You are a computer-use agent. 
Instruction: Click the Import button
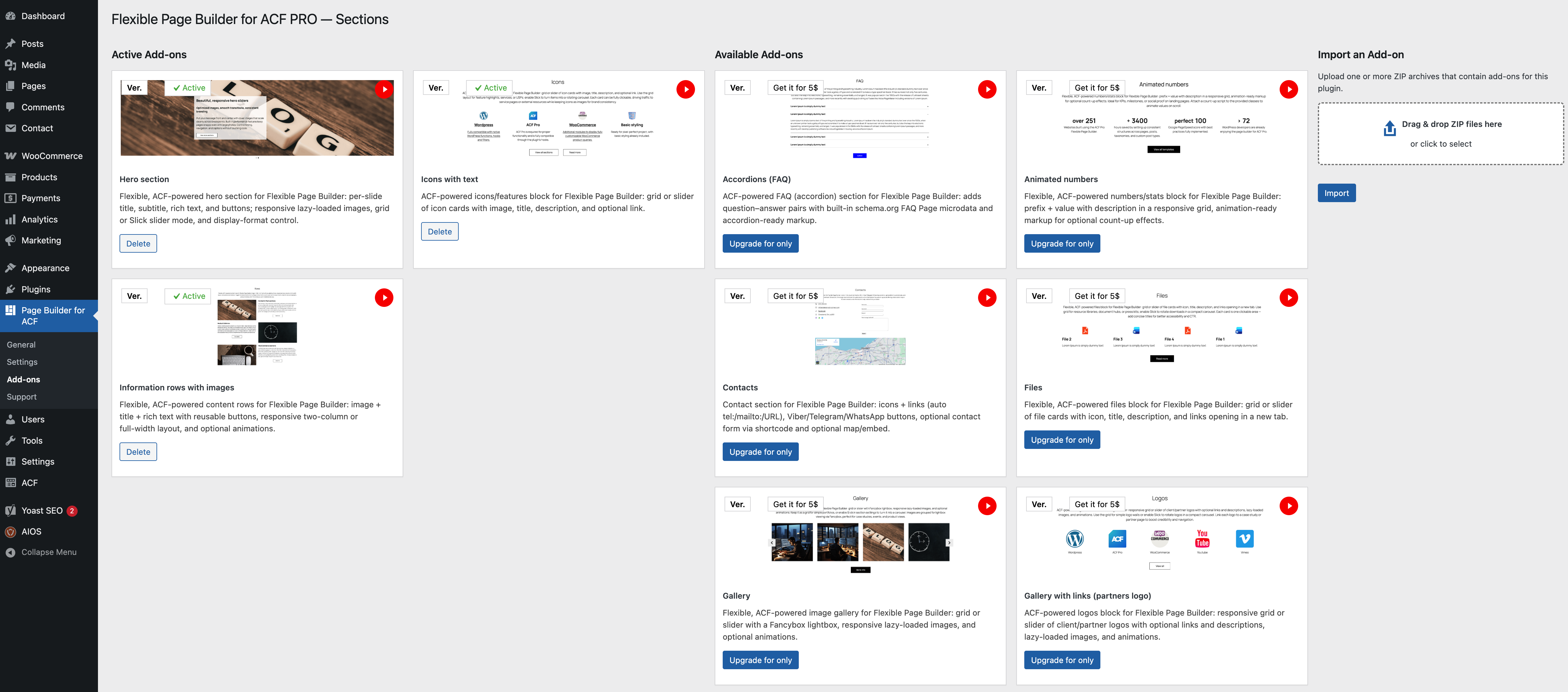point(1336,193)
